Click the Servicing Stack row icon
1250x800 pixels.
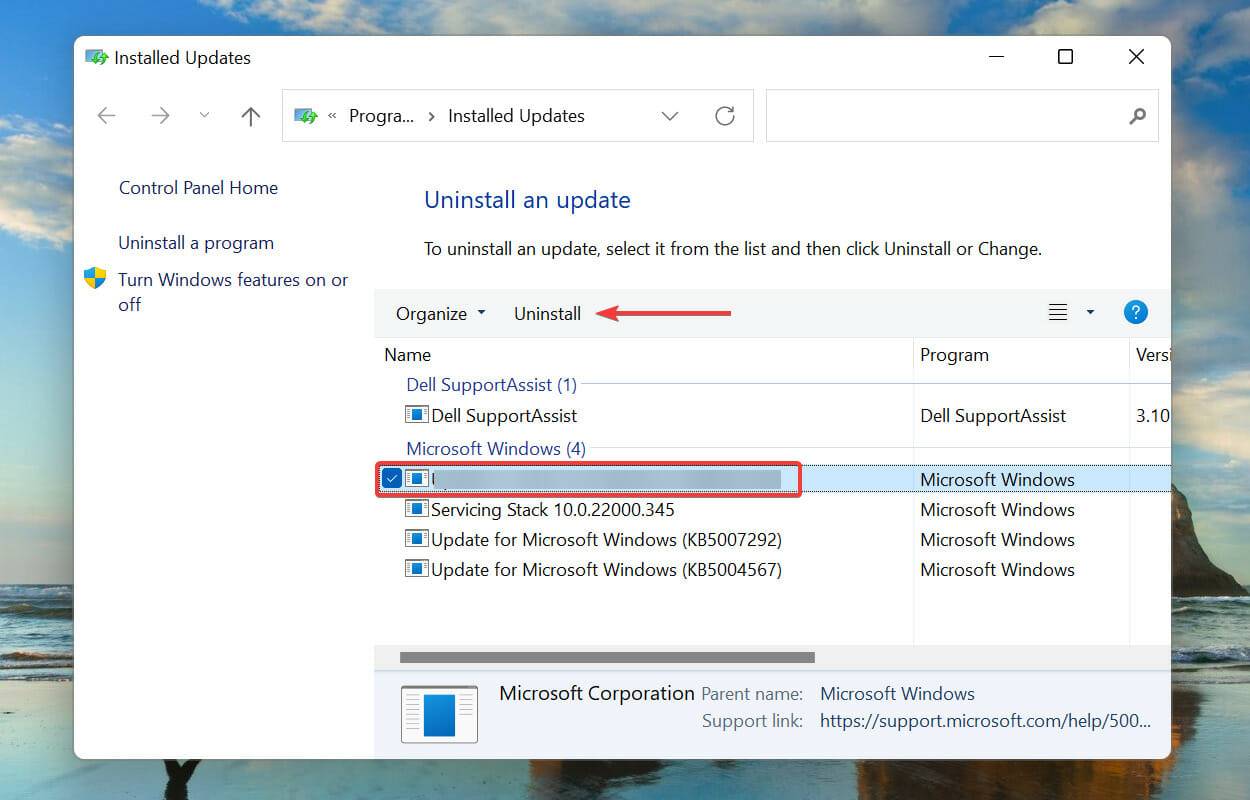(x=416, y=509)
